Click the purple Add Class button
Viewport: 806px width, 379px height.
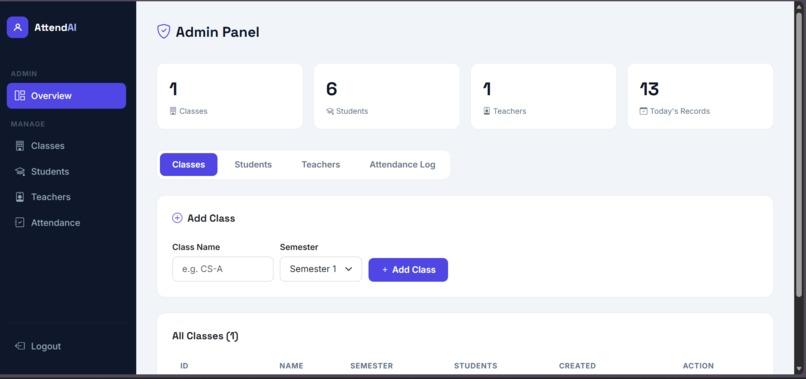(408, 269)
